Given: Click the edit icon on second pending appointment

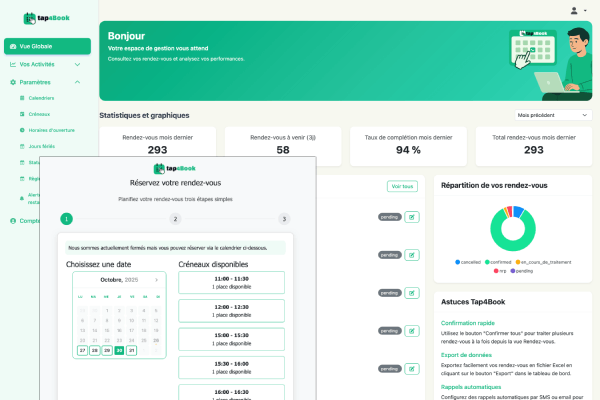Looking at the screenshot, I should pos(412,255).
